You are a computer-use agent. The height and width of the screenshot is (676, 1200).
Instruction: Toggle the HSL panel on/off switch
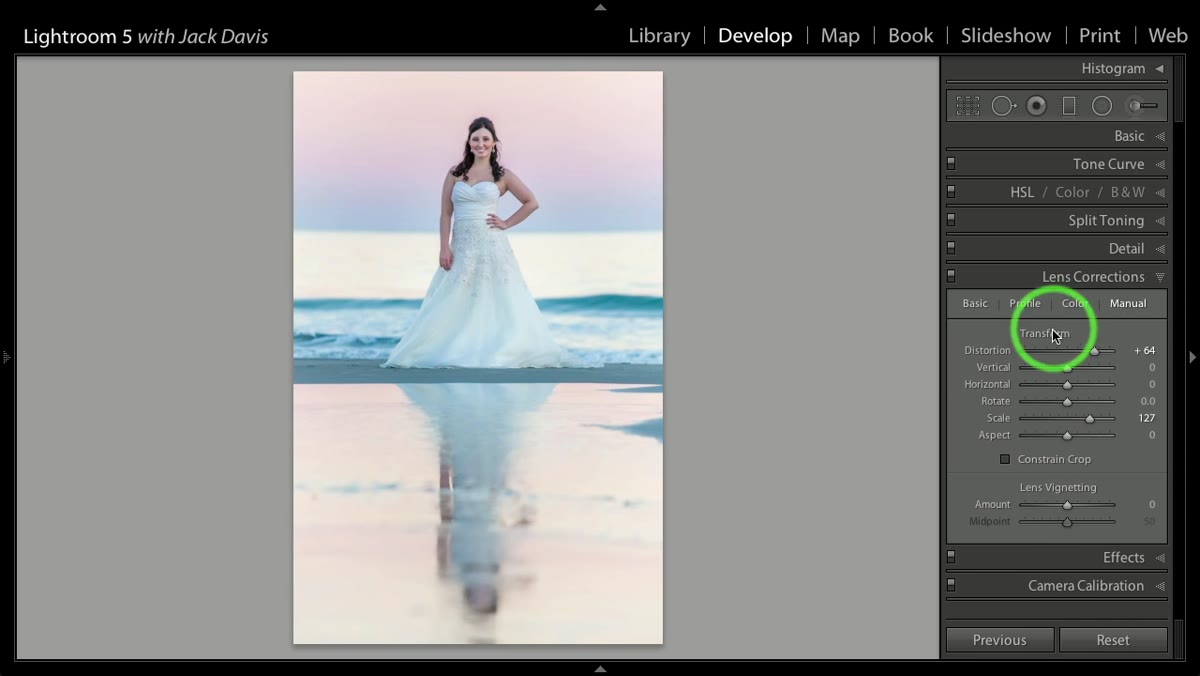[951, 192]
